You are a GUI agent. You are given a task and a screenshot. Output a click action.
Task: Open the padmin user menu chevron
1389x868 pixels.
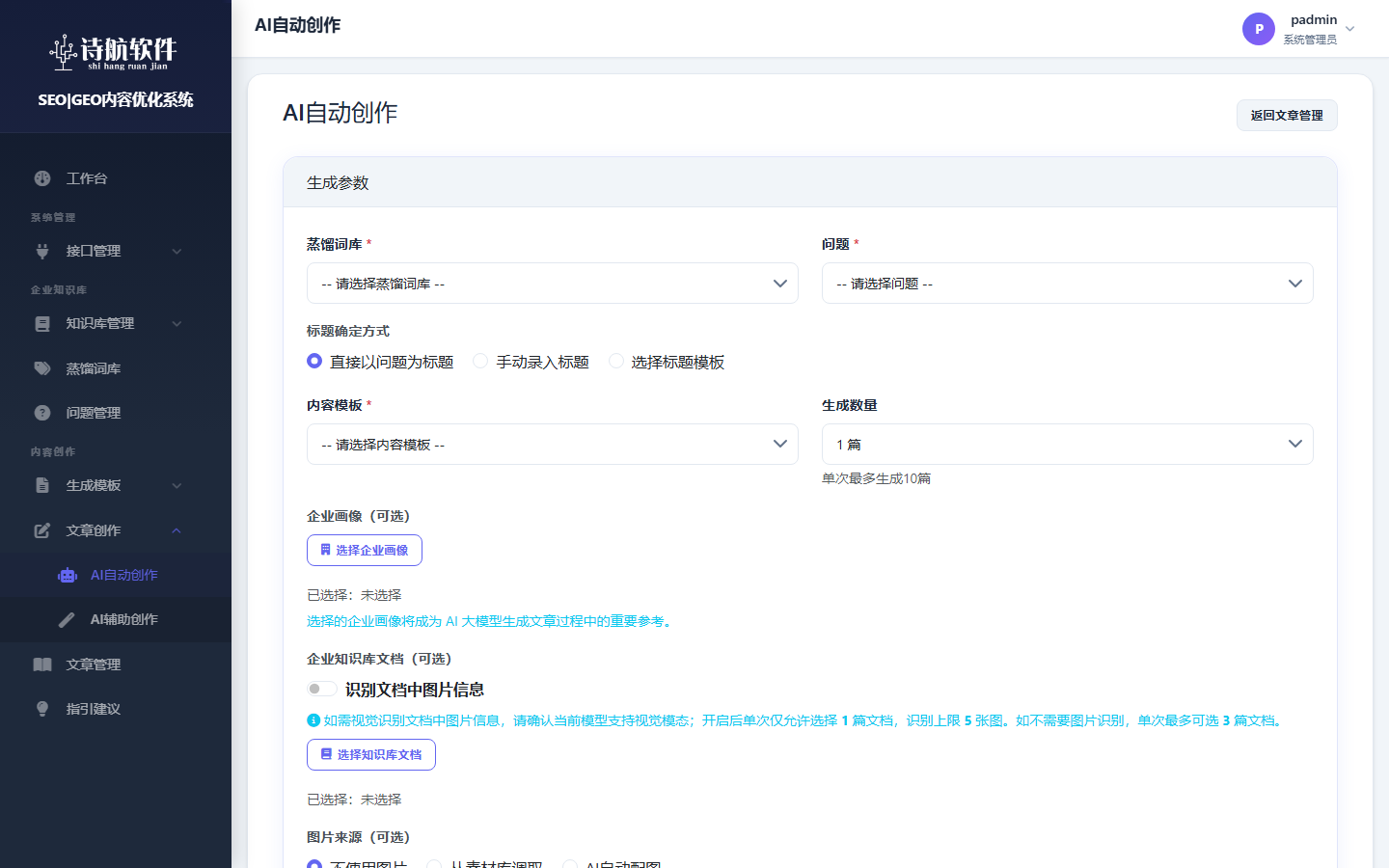[x=1350, y=29]
